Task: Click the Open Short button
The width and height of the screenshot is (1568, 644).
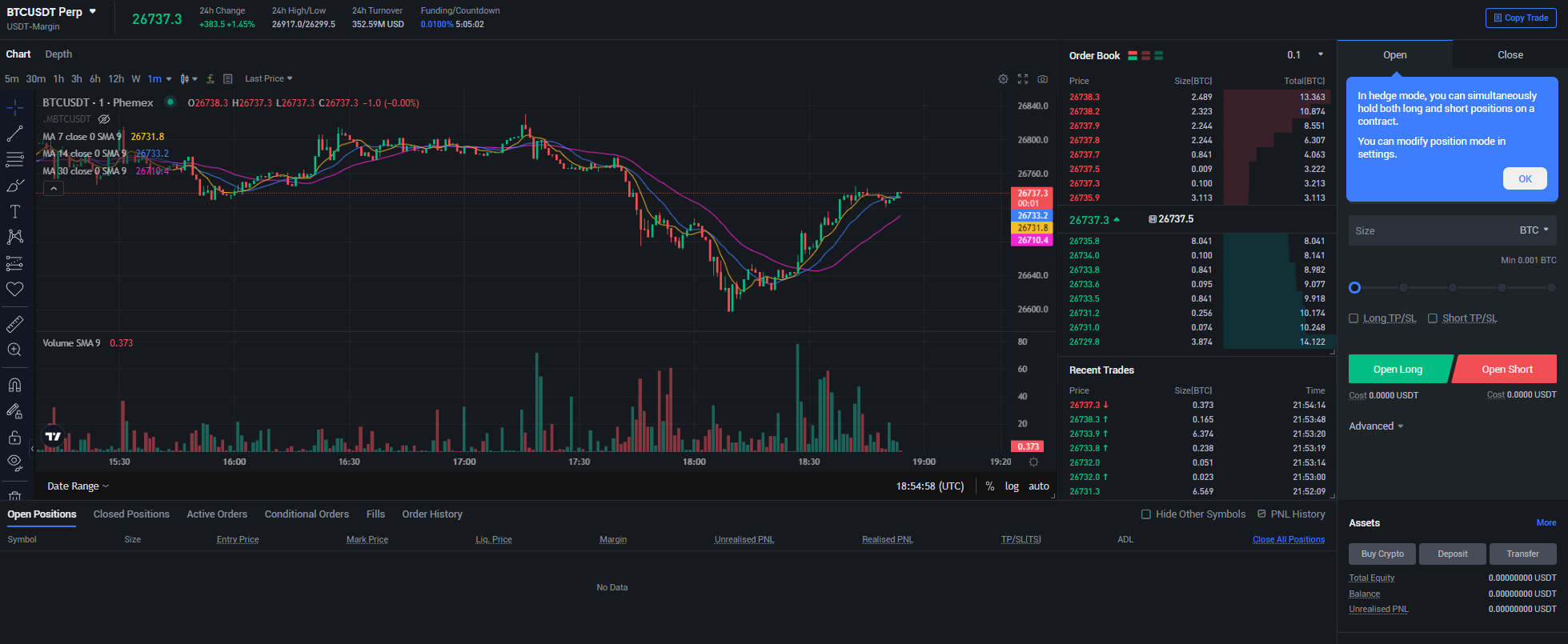Action: coord(1506,369)
